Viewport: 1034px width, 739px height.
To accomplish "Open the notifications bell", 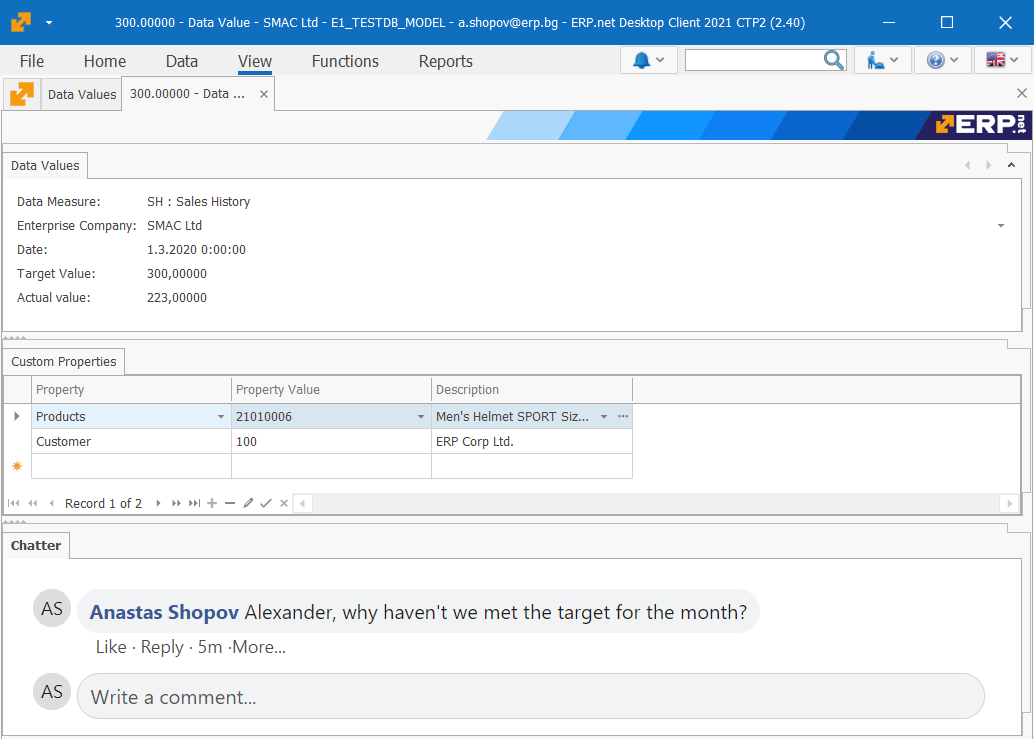I will click(643, 60).
